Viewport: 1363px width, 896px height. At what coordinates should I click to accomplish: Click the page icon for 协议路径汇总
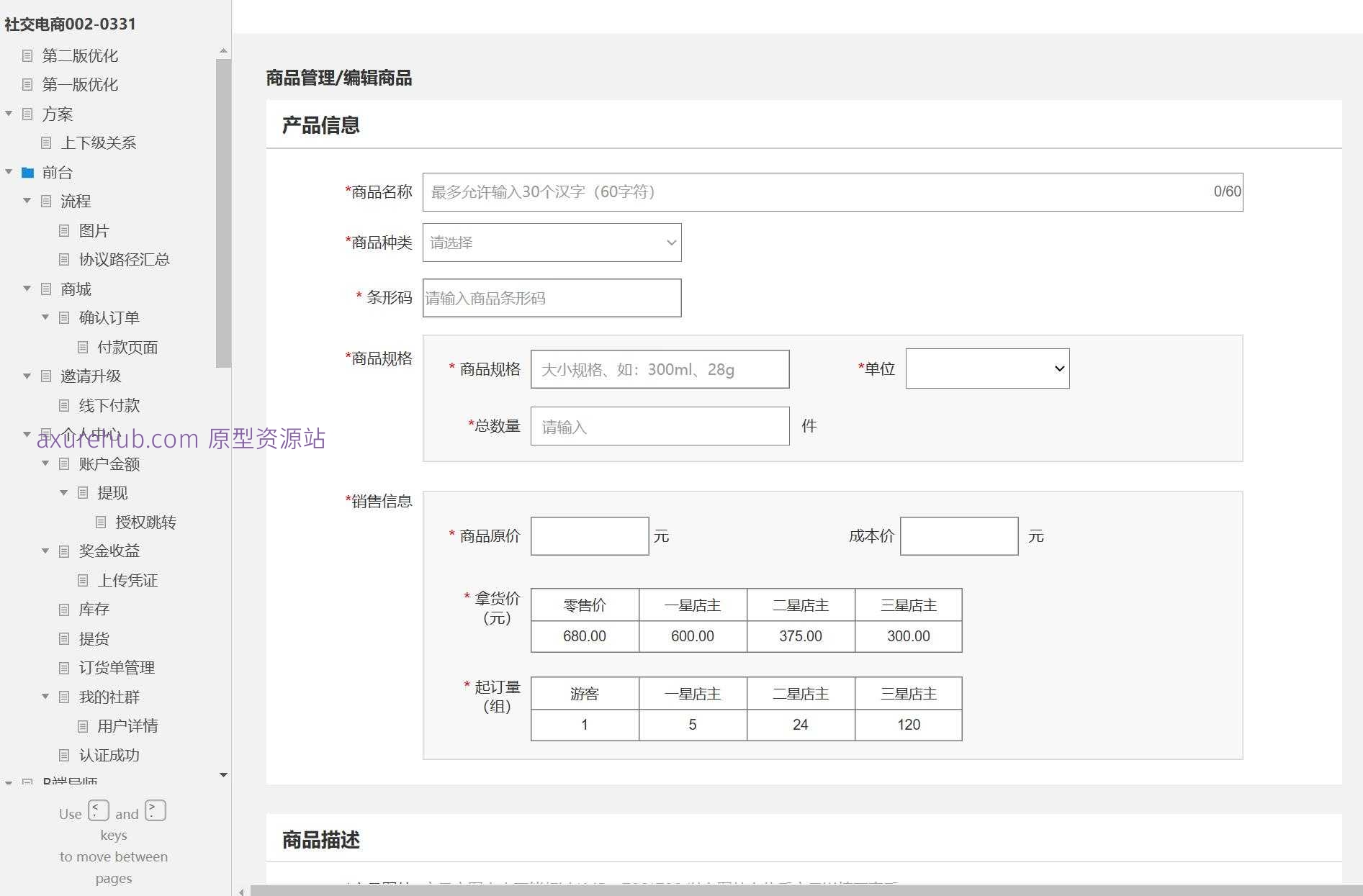64,259
